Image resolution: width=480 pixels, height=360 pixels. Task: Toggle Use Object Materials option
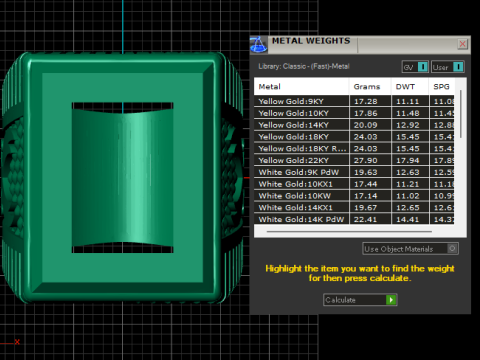pos(410,249)
